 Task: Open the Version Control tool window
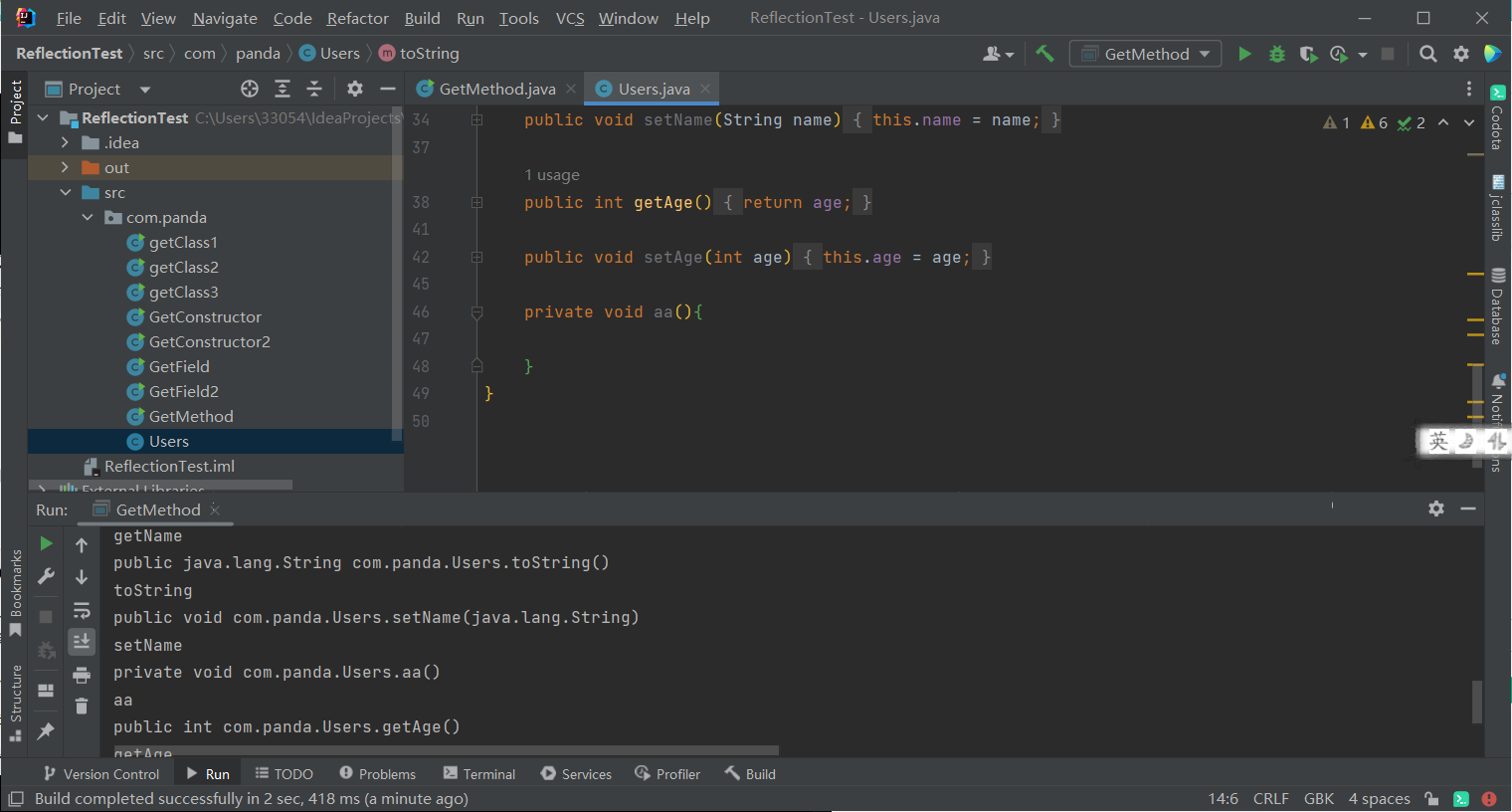tap(101, 773)
